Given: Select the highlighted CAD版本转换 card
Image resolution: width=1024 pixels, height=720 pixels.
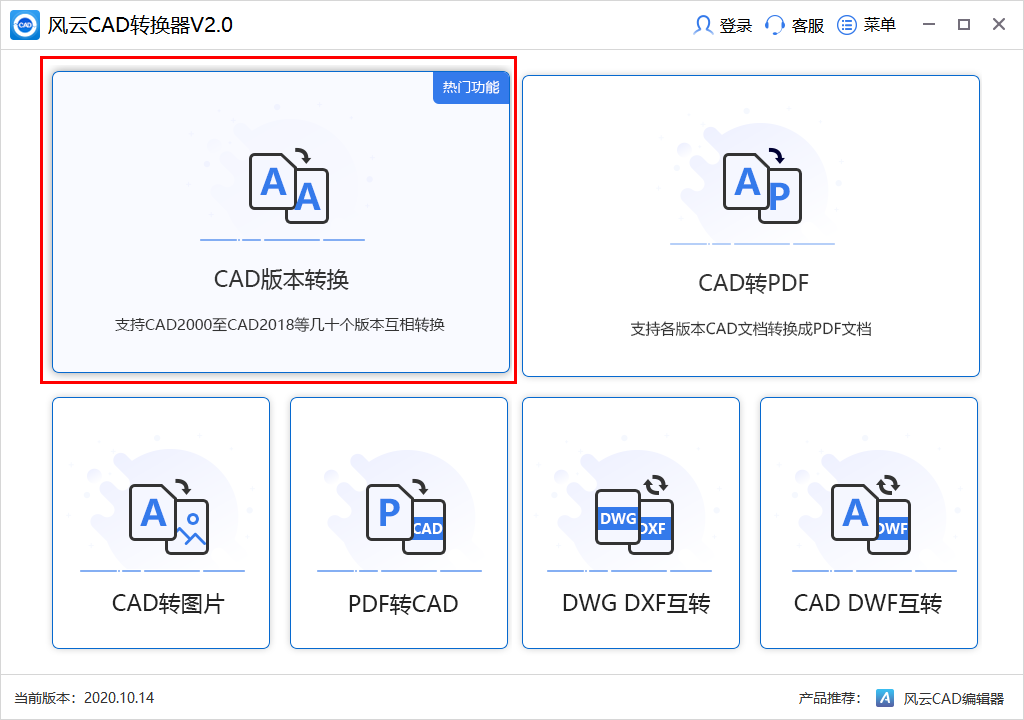Looking at the screenshot, I should pos(283,222).
